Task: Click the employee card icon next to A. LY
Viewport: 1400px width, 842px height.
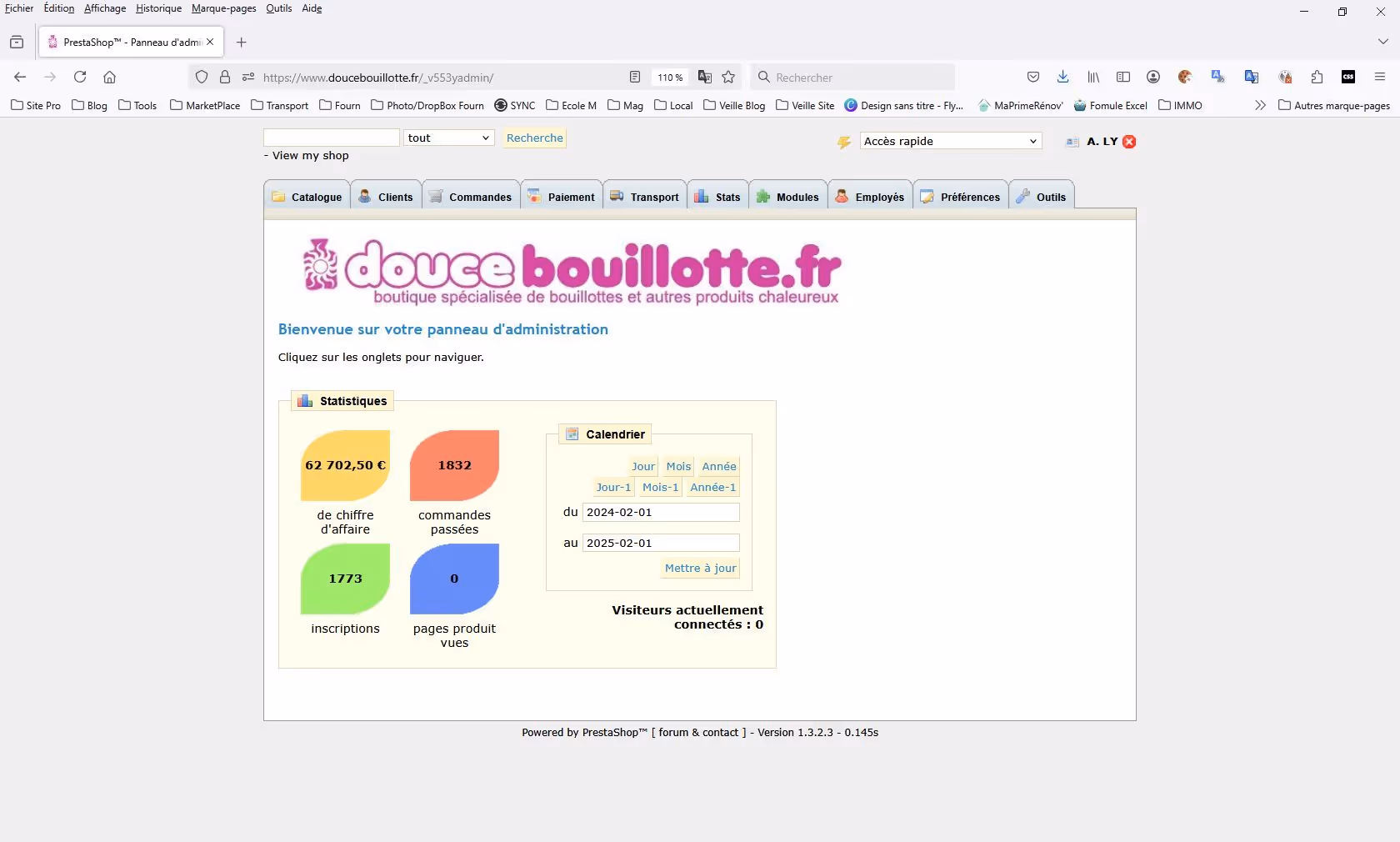Action: coord(1072,142)
